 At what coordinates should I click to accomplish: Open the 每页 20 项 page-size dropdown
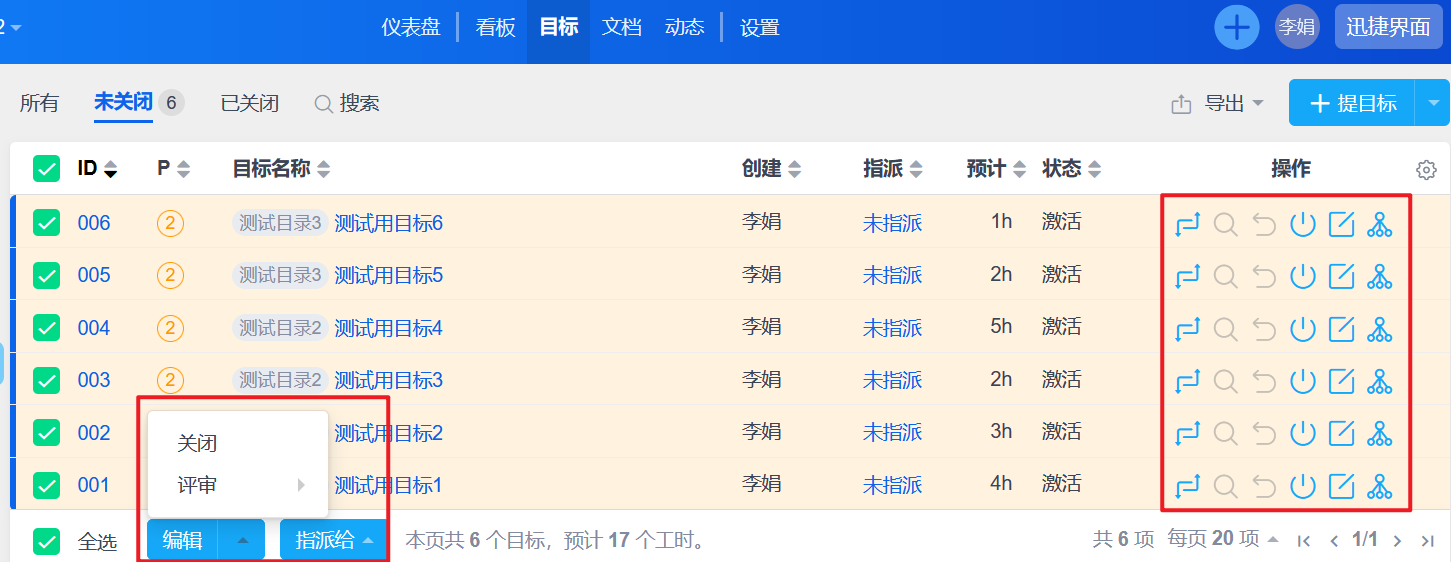pos(1223,539)
